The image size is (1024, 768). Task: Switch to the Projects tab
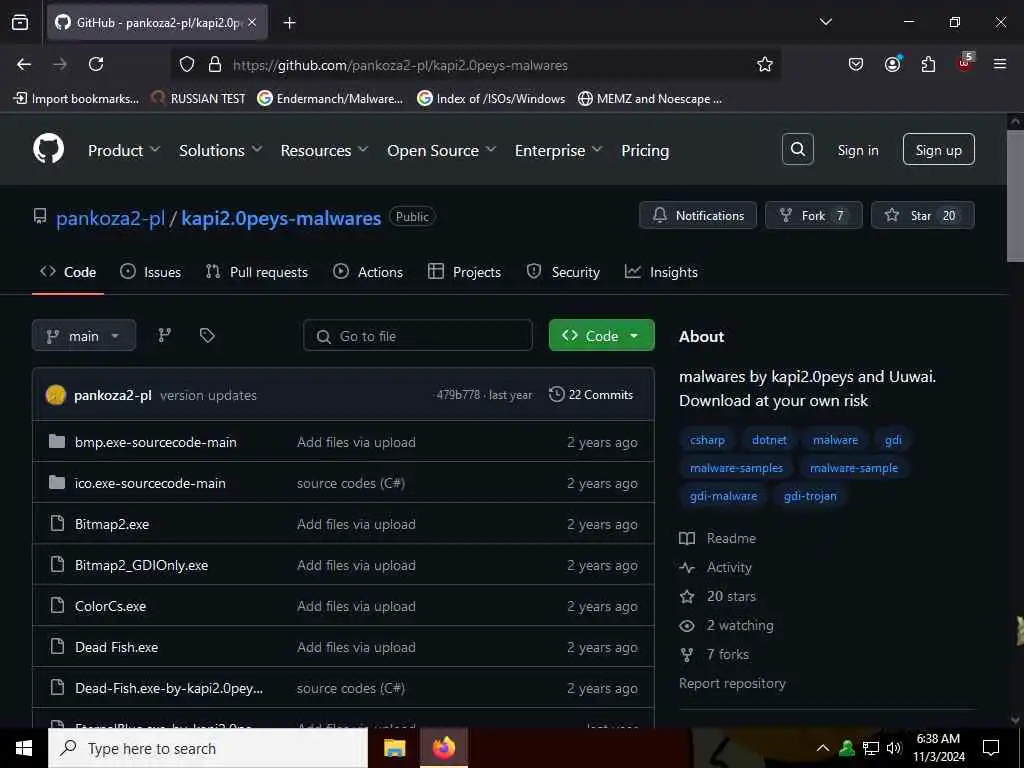[464, 272]
